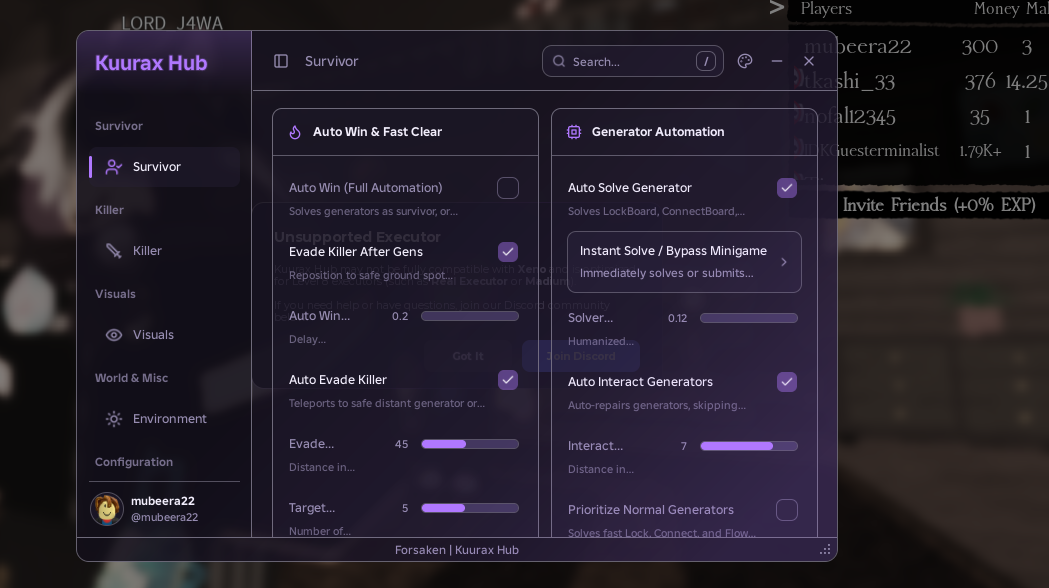1049x588 pixels.
Task: Click the search magnifier icon
Action: pos(559,62)
